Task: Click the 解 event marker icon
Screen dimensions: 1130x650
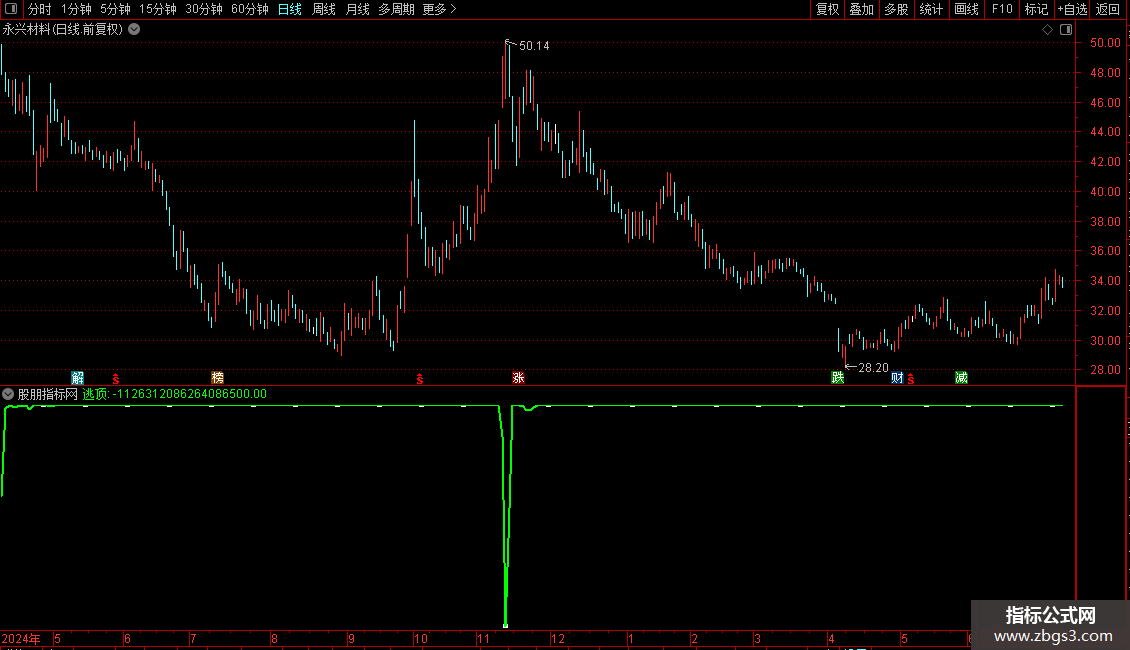Action: (x=78, y=378)
